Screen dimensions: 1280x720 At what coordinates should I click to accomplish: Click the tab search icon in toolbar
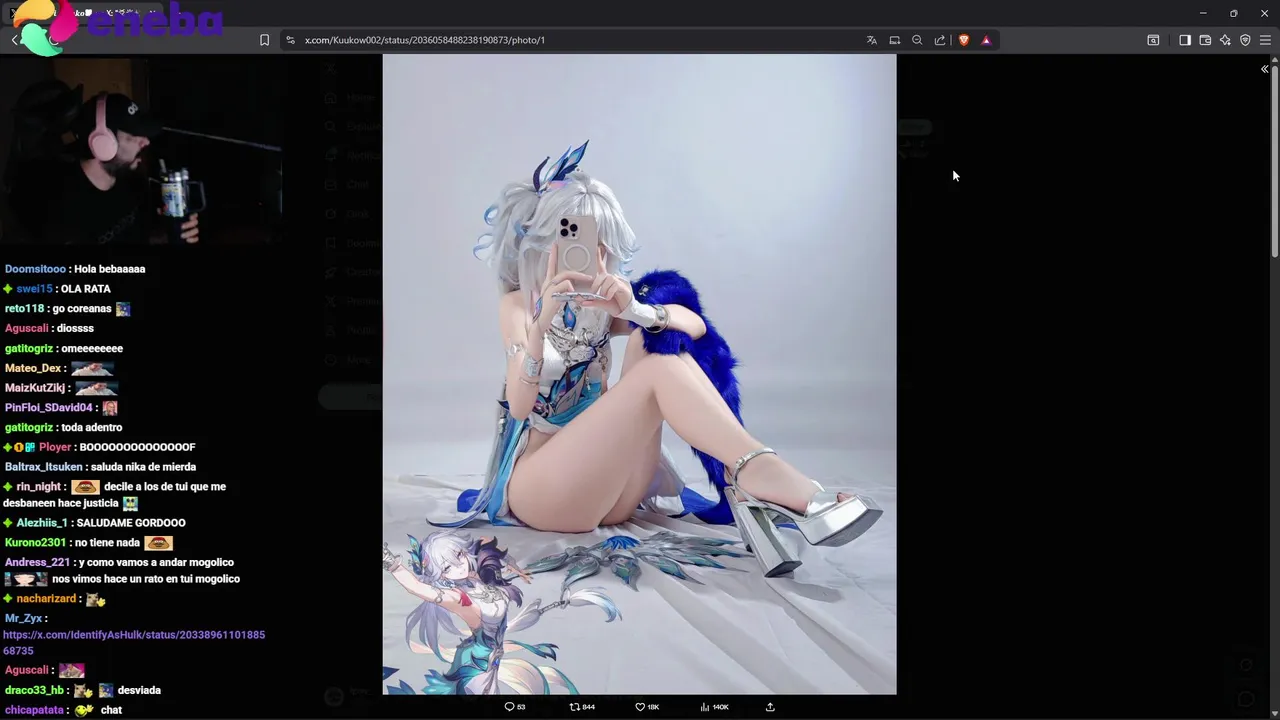[x=1153, y=40]
